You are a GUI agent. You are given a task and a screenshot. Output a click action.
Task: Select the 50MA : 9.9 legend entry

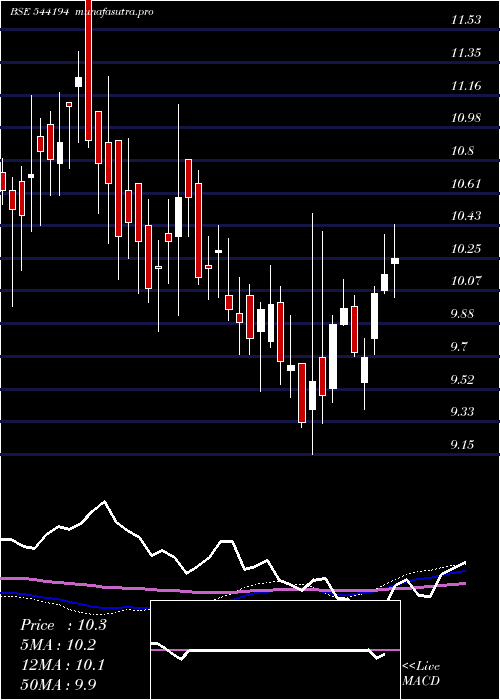(58, 685)
